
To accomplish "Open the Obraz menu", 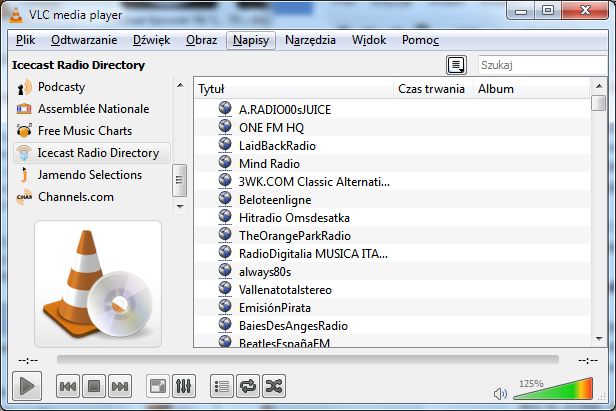I will pyautogui.click(x=202, y=40).
